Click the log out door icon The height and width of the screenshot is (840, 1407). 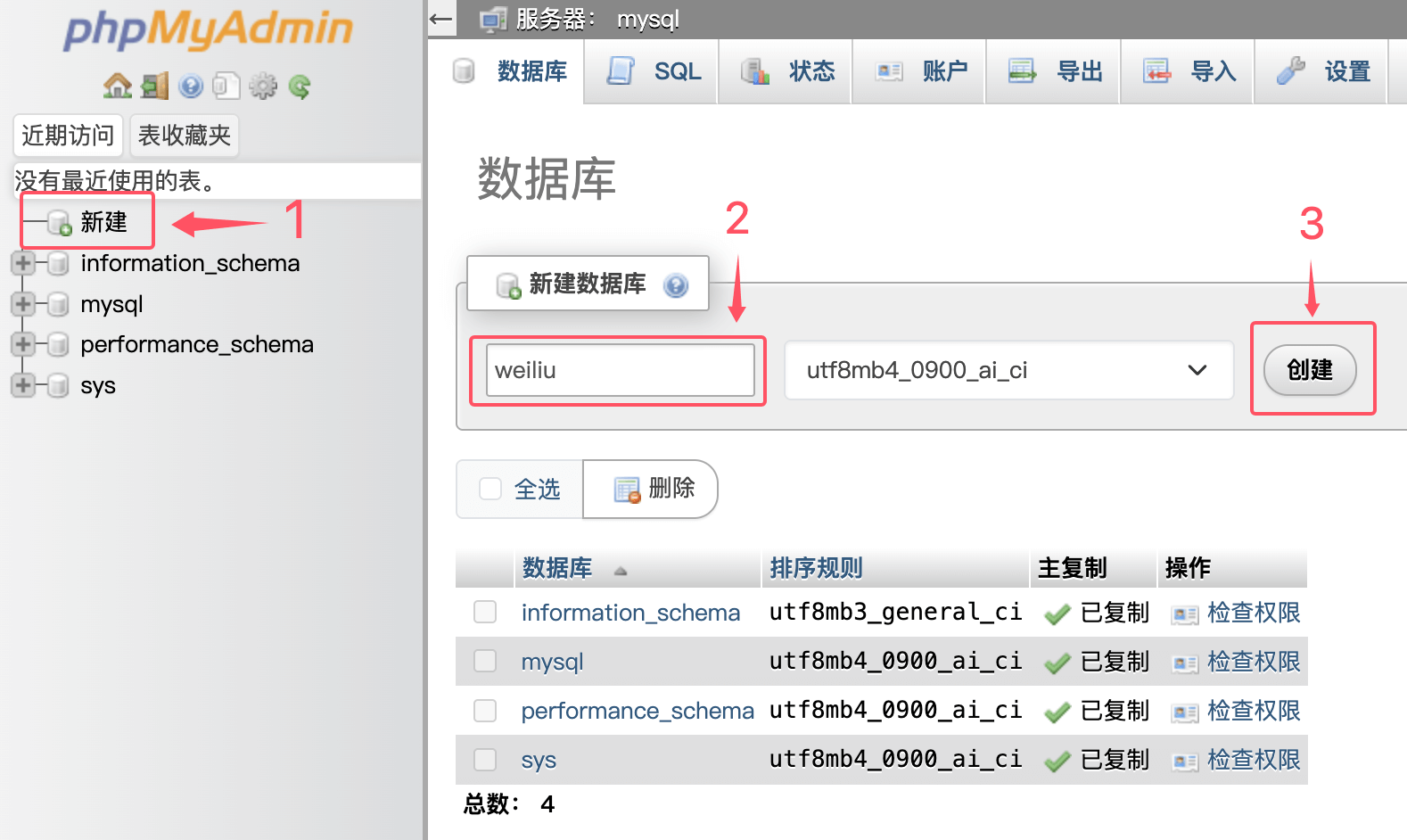coord(154,86)
